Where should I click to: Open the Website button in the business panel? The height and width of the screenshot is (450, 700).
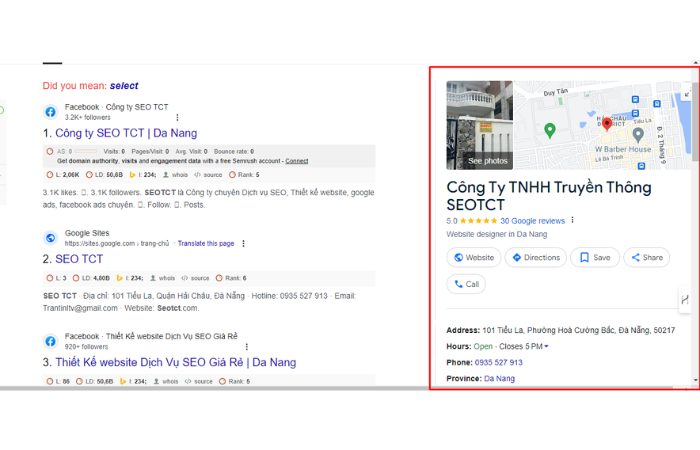(x=474, y=258)
